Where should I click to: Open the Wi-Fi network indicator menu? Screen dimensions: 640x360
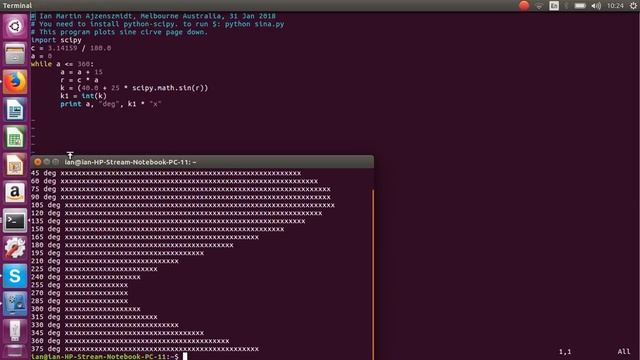pyautogui.click(x=539, y=6)
